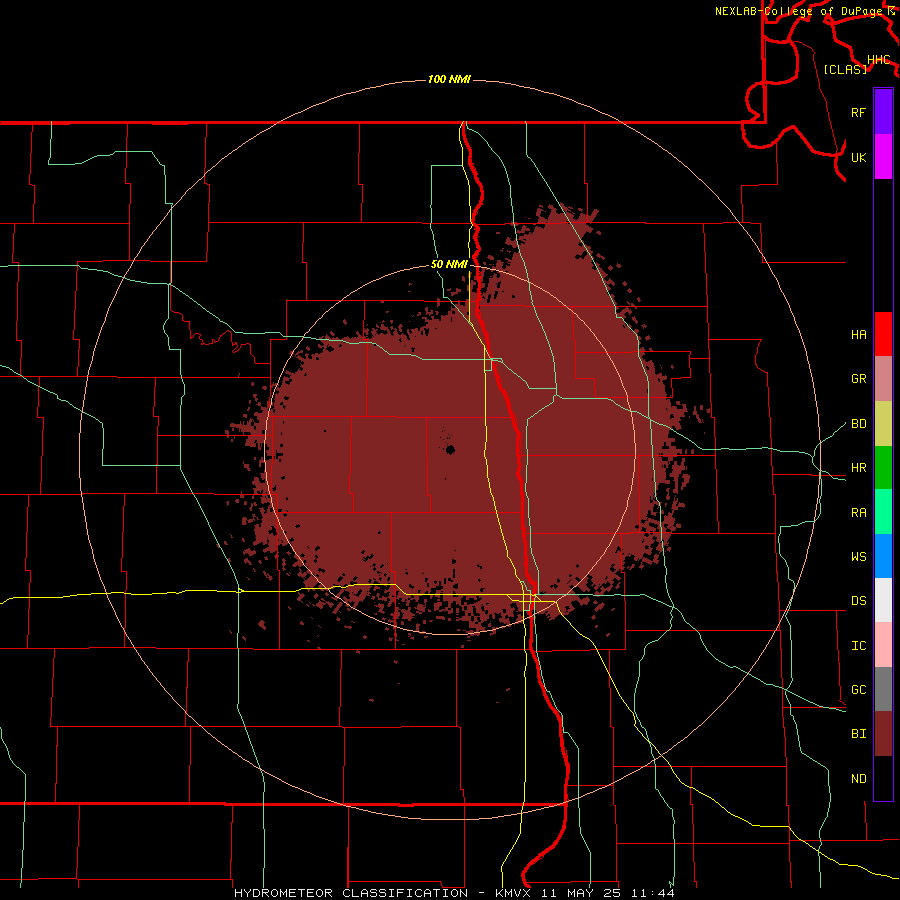This screenshot has height=900, width=900.
Task: Click the WS legend label
Action: click(859, 557)
